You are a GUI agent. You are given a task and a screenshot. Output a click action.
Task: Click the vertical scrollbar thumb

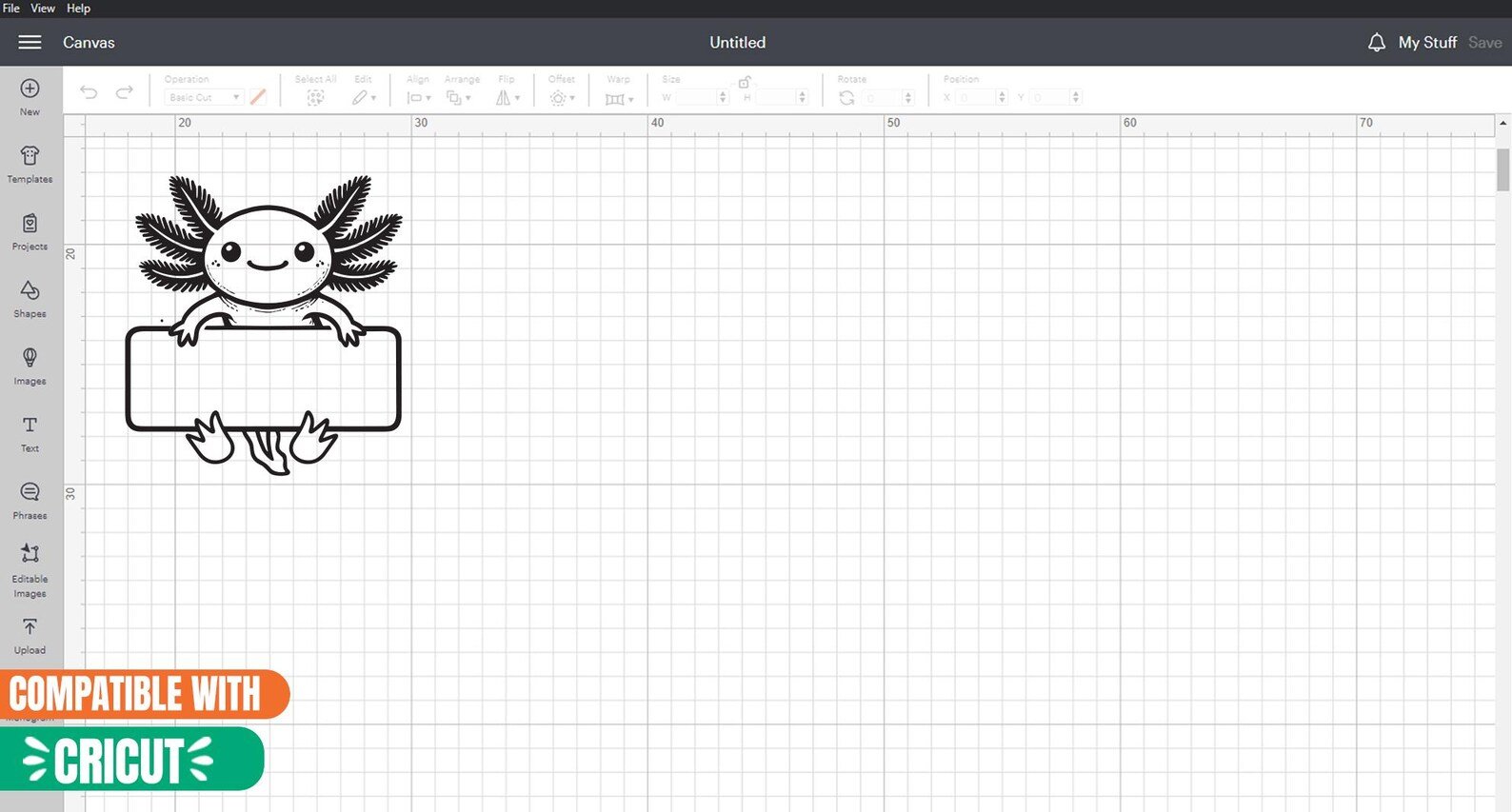1503,170
